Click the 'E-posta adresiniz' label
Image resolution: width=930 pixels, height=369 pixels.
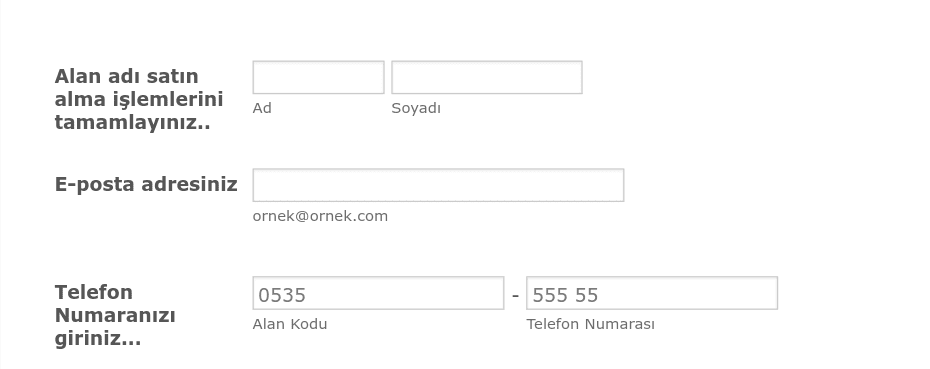point(146,184)
